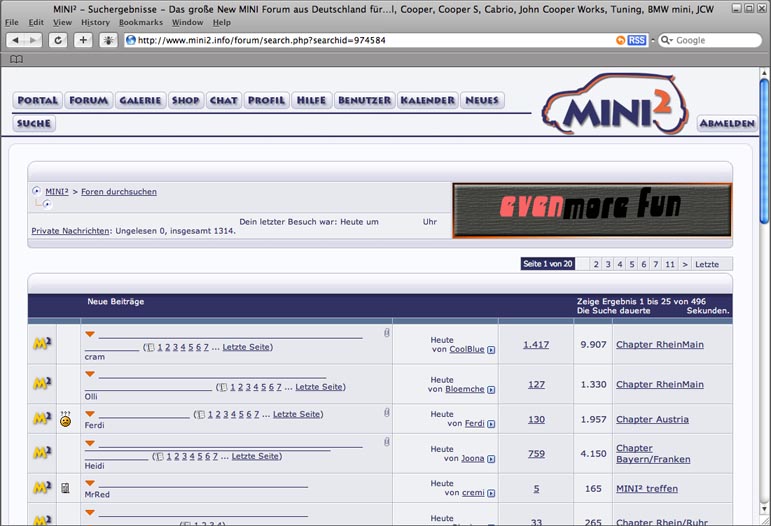The width and height of the screenshot is (771, 526).
Task: Open the Bookmarks menu
Action: [140, 22]
